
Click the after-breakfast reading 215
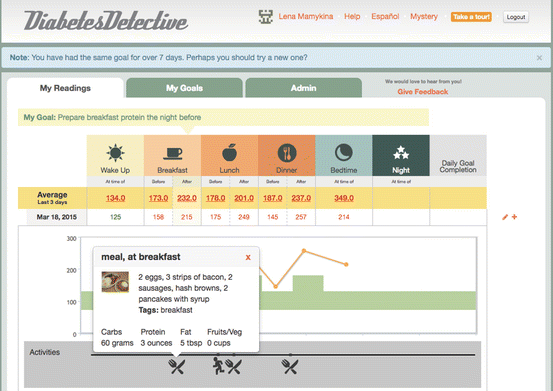tap(187, 217)
